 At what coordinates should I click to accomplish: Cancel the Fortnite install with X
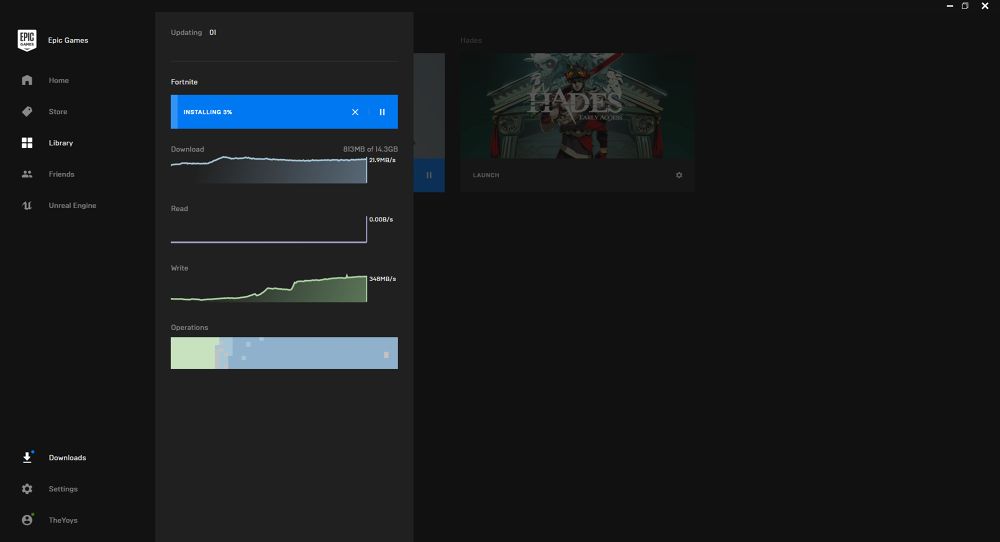click(x=355, y=112)
